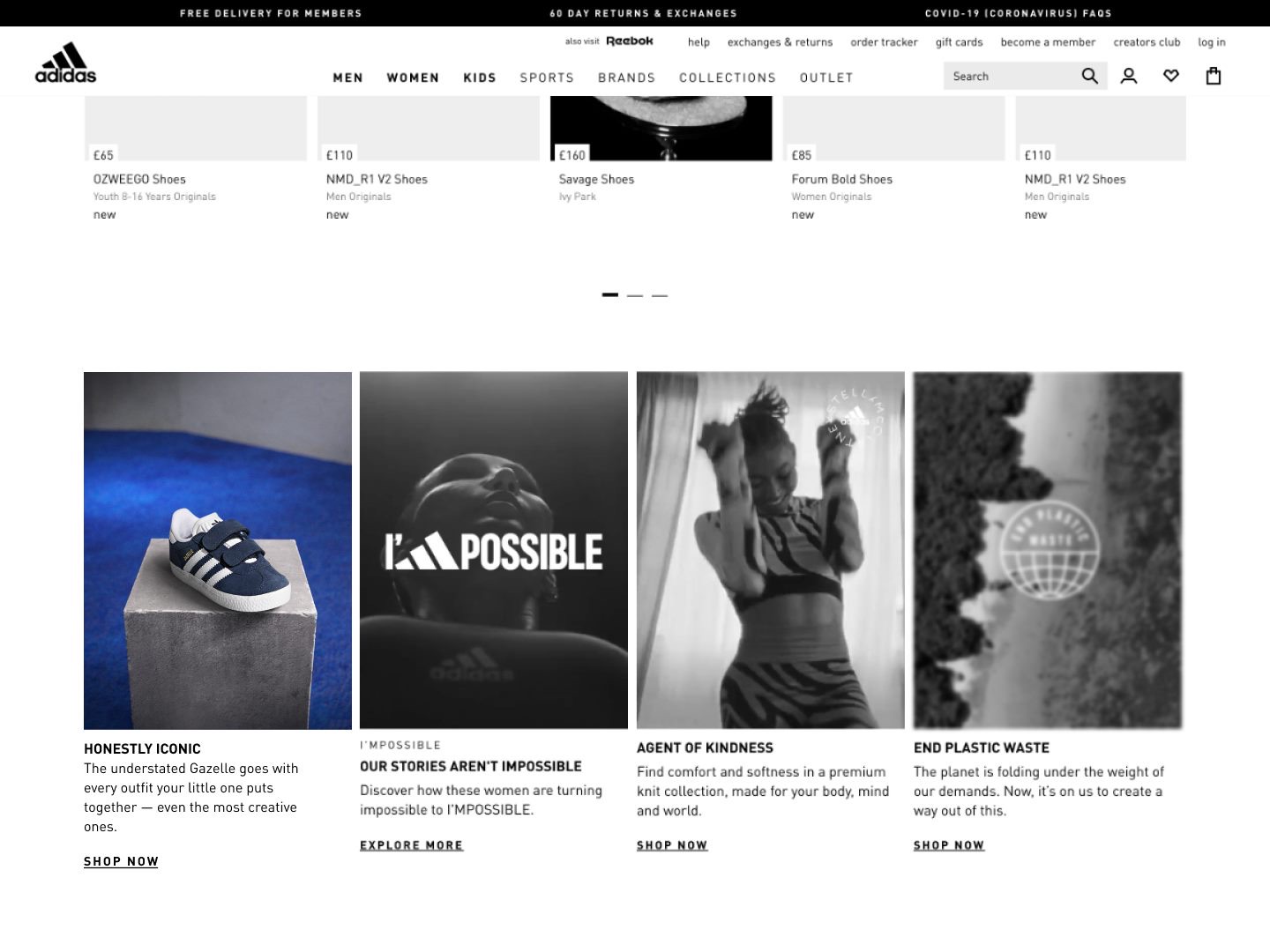Visit the Reebok logo link
Image resolution: width=1270 pixels, height=952 pixels.
click(x=630, y=41)
